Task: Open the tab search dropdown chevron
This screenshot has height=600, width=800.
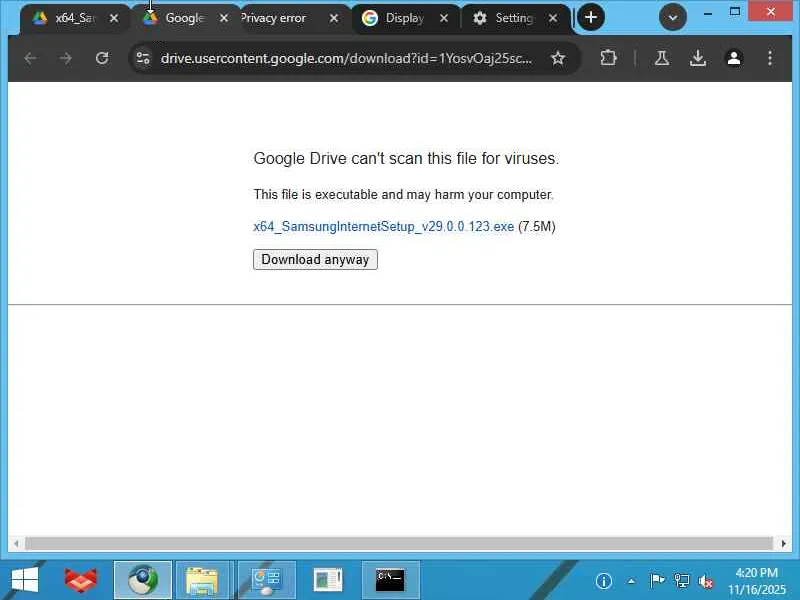Action: click(x=672, y=18)
